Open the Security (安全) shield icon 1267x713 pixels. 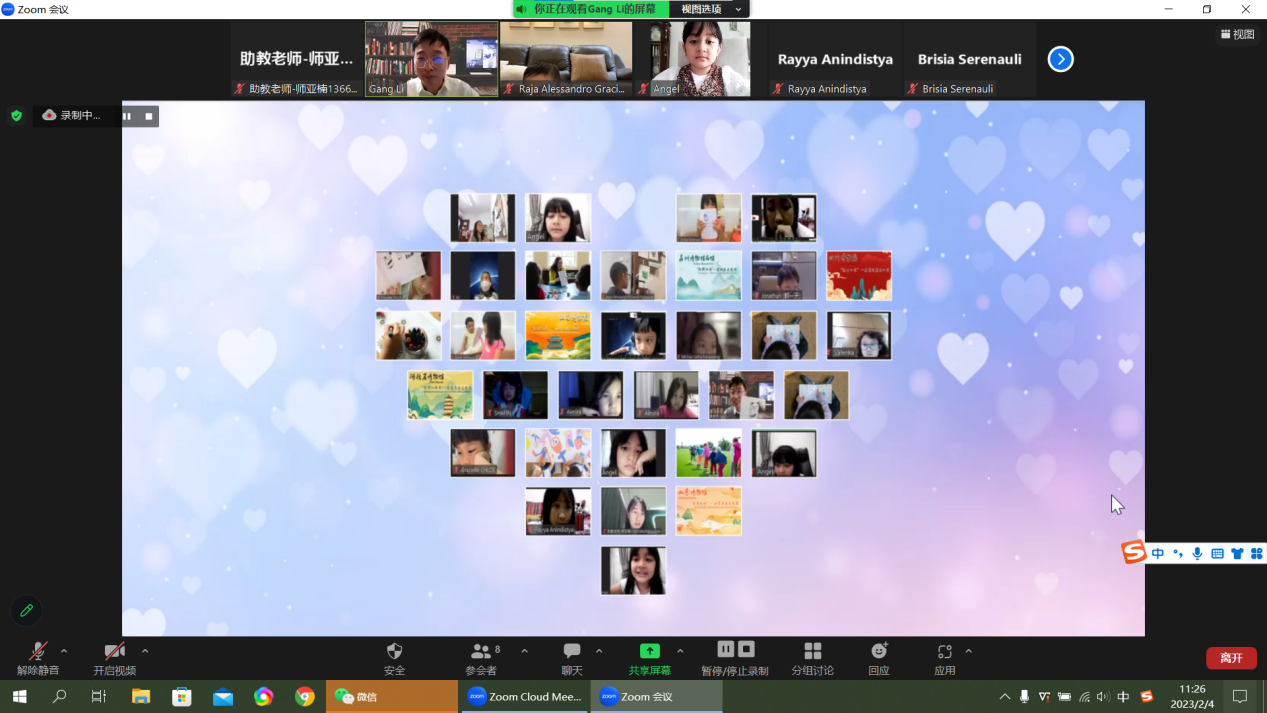click(x=394, y=652)
